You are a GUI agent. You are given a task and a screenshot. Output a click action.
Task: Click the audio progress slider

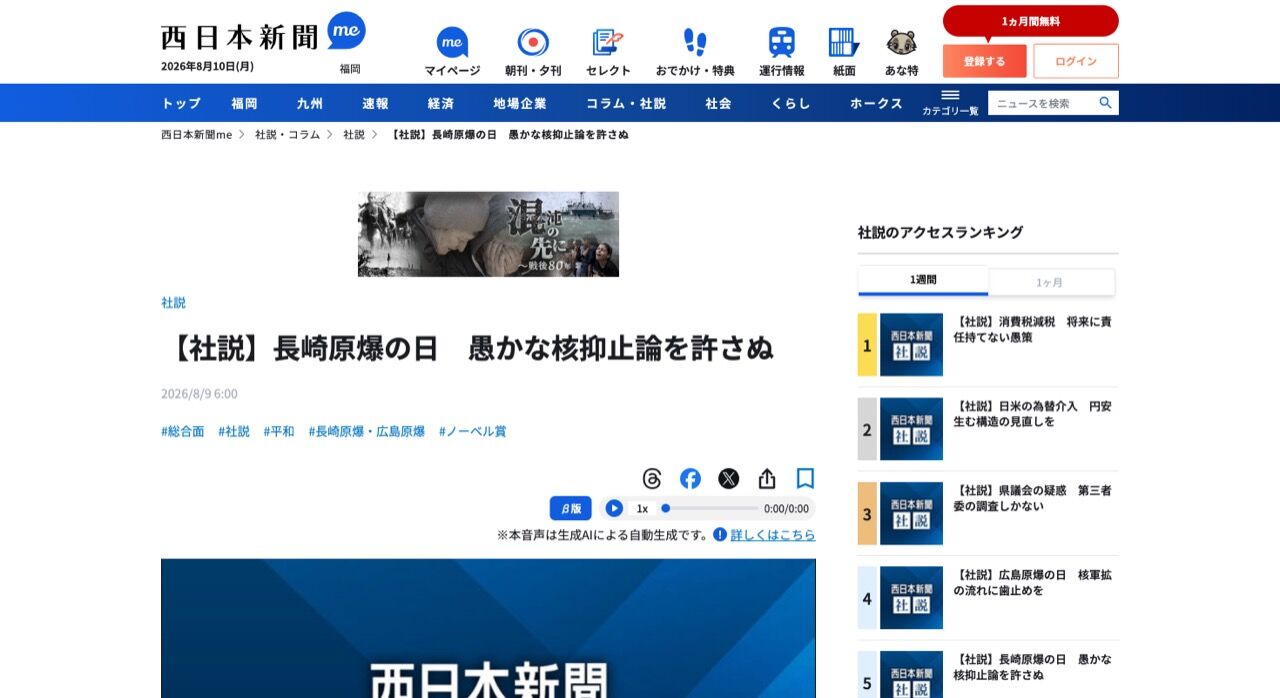coord(709,508)
